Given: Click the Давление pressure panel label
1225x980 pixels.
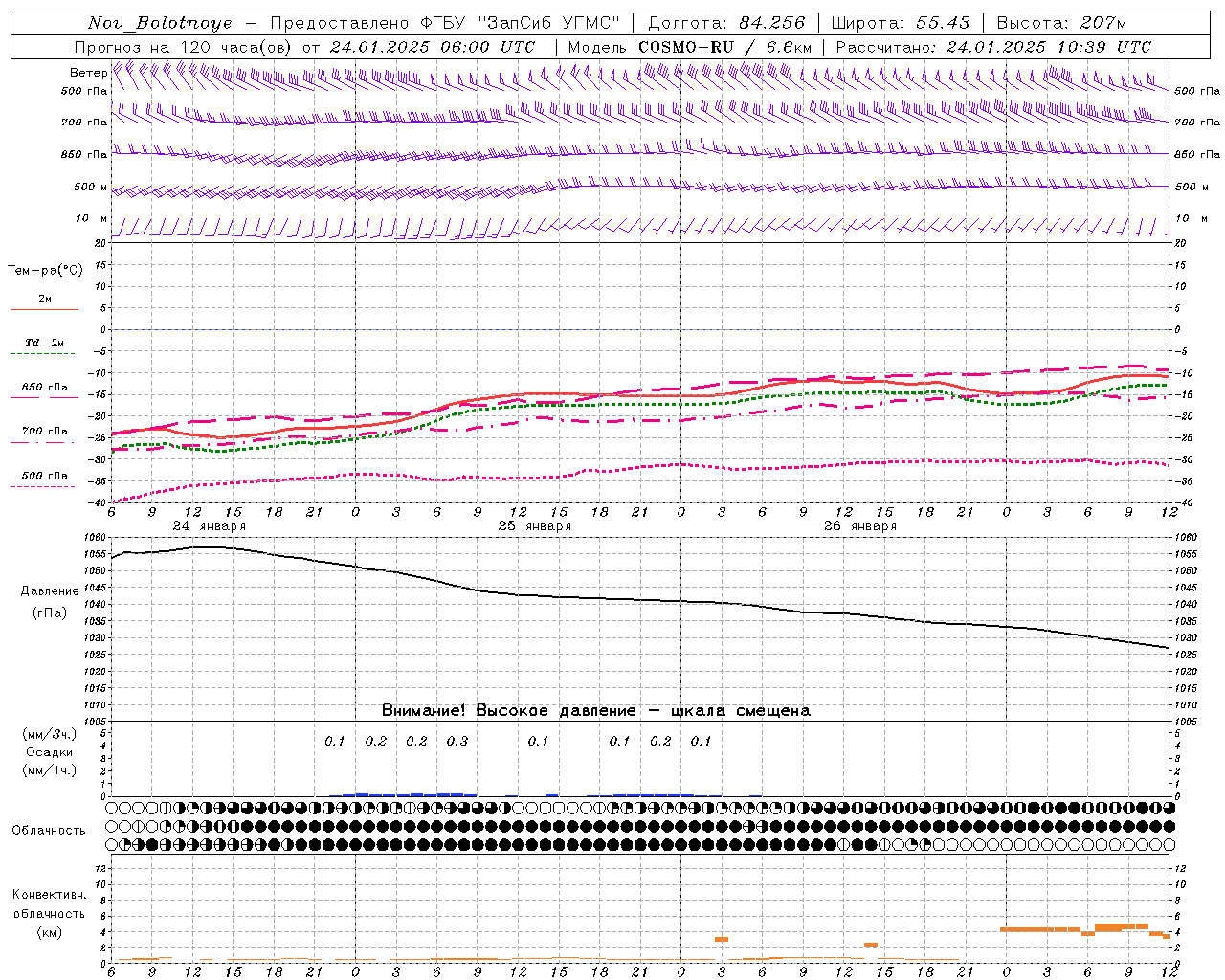Looking at the screenshot, I should click(50, 591).
